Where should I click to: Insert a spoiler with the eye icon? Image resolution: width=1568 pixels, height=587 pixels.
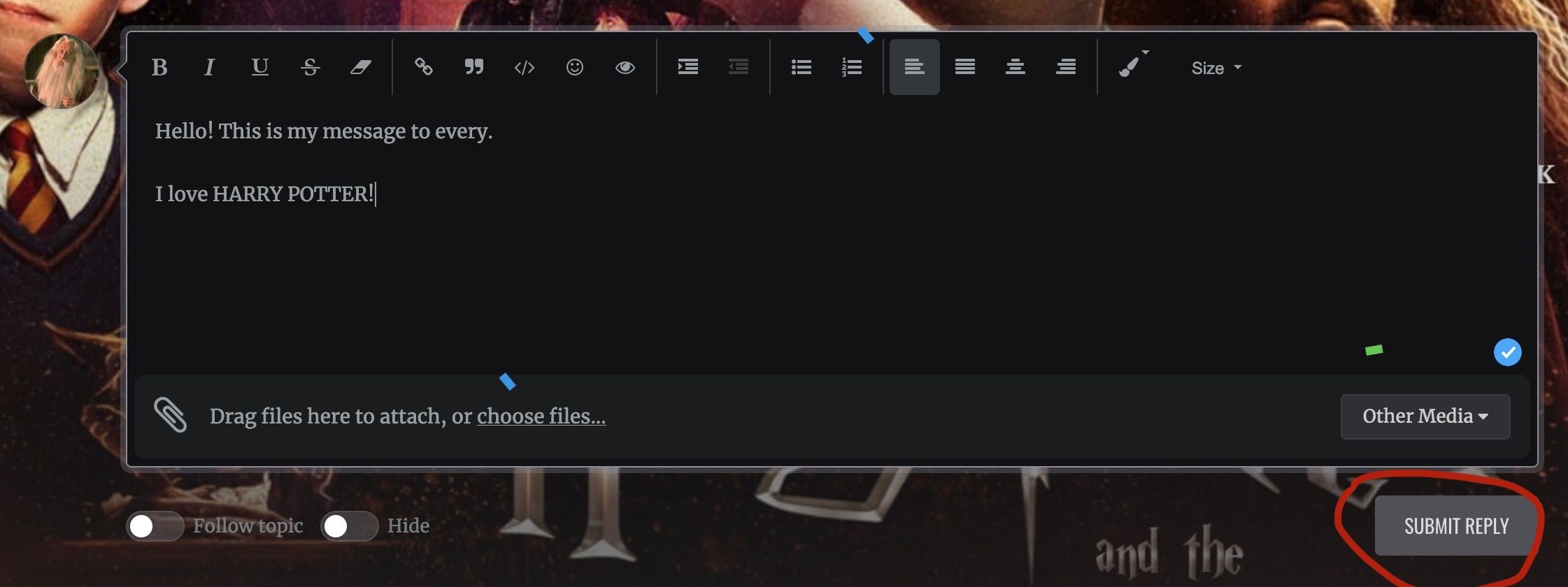(x=625, y=67)
